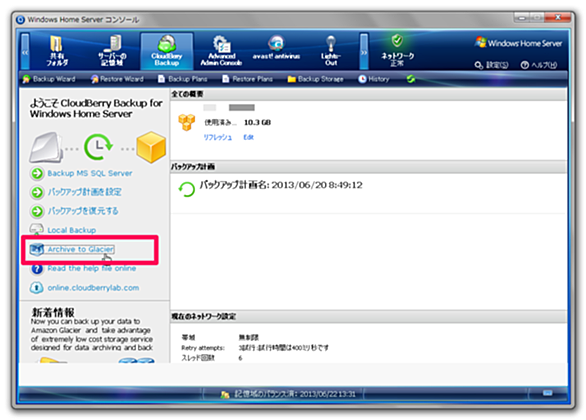This screenshot has width=586, height=420.
Task: Select the backup plan dated 2013/06/20 8:49:12
Action: [281, 185]
